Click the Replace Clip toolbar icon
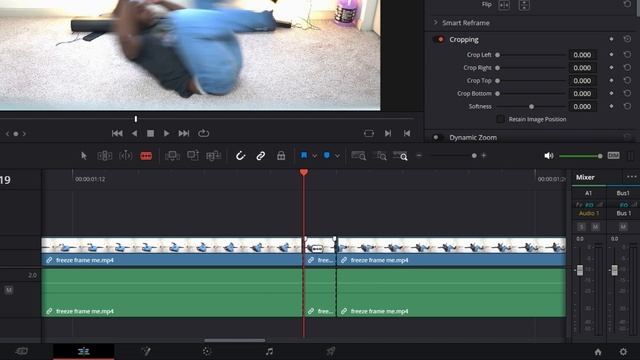The height and width of the screenshot is (360, 640). click(x=213, y=156)
